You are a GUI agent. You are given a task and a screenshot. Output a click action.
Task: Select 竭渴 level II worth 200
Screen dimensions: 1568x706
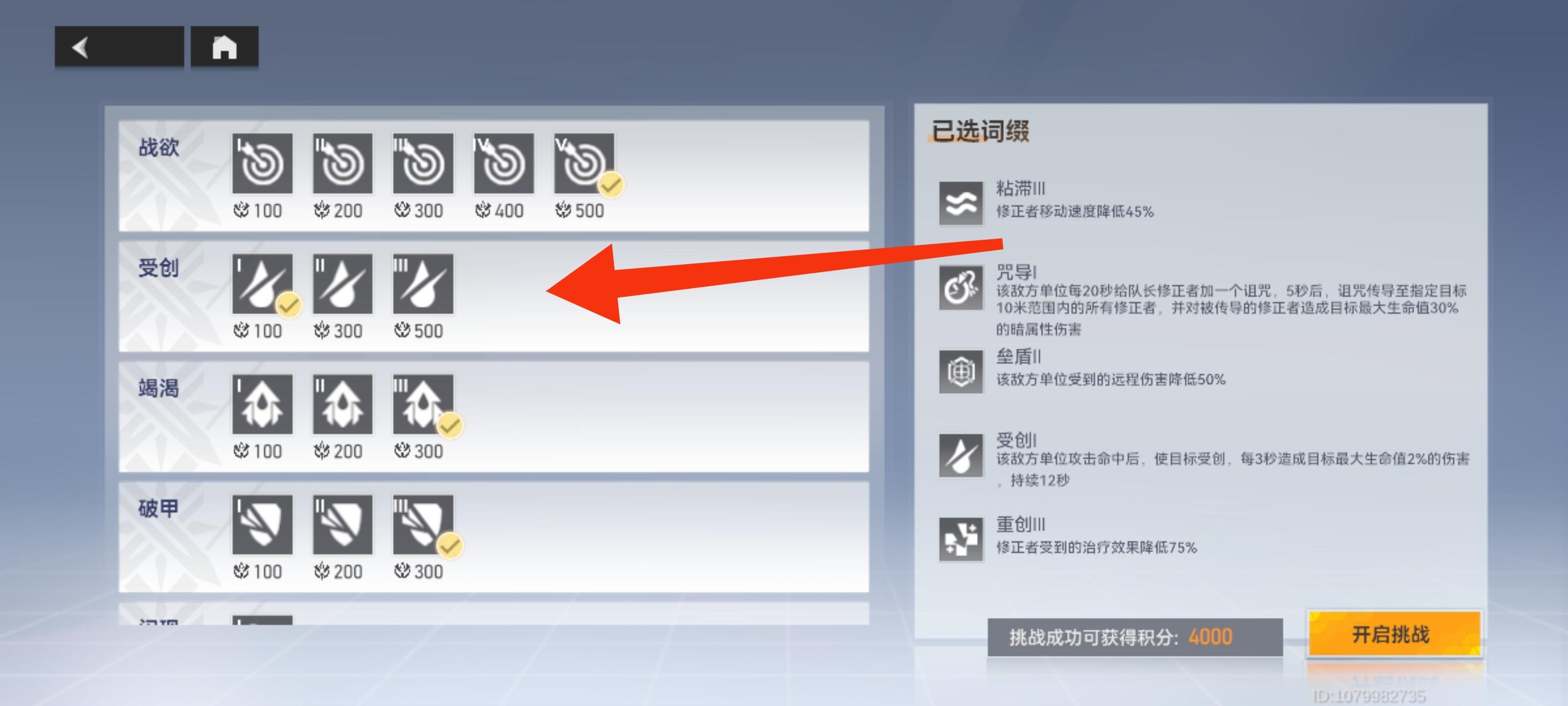point(343,404)
